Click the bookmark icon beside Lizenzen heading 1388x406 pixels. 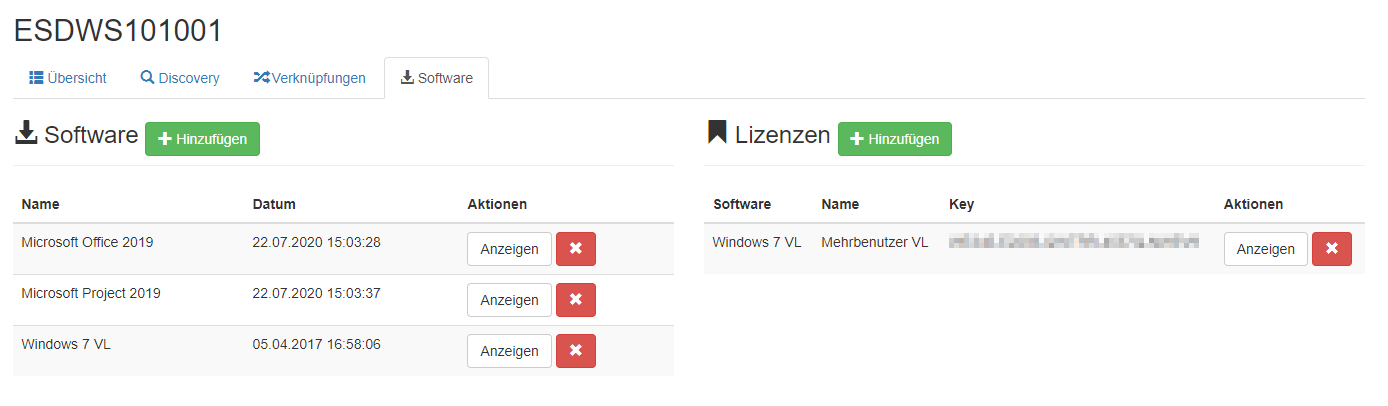[717, 134]
